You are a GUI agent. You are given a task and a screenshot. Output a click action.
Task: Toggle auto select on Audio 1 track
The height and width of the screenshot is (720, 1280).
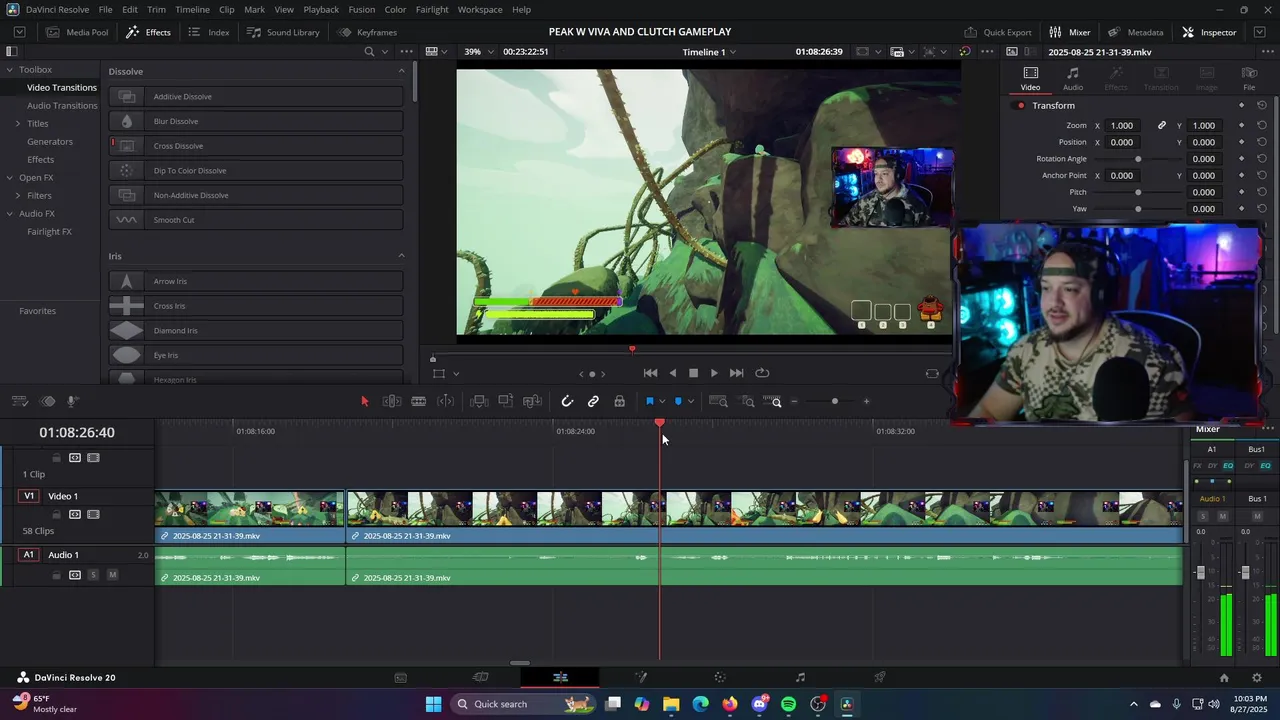click(x=75, y=575)
